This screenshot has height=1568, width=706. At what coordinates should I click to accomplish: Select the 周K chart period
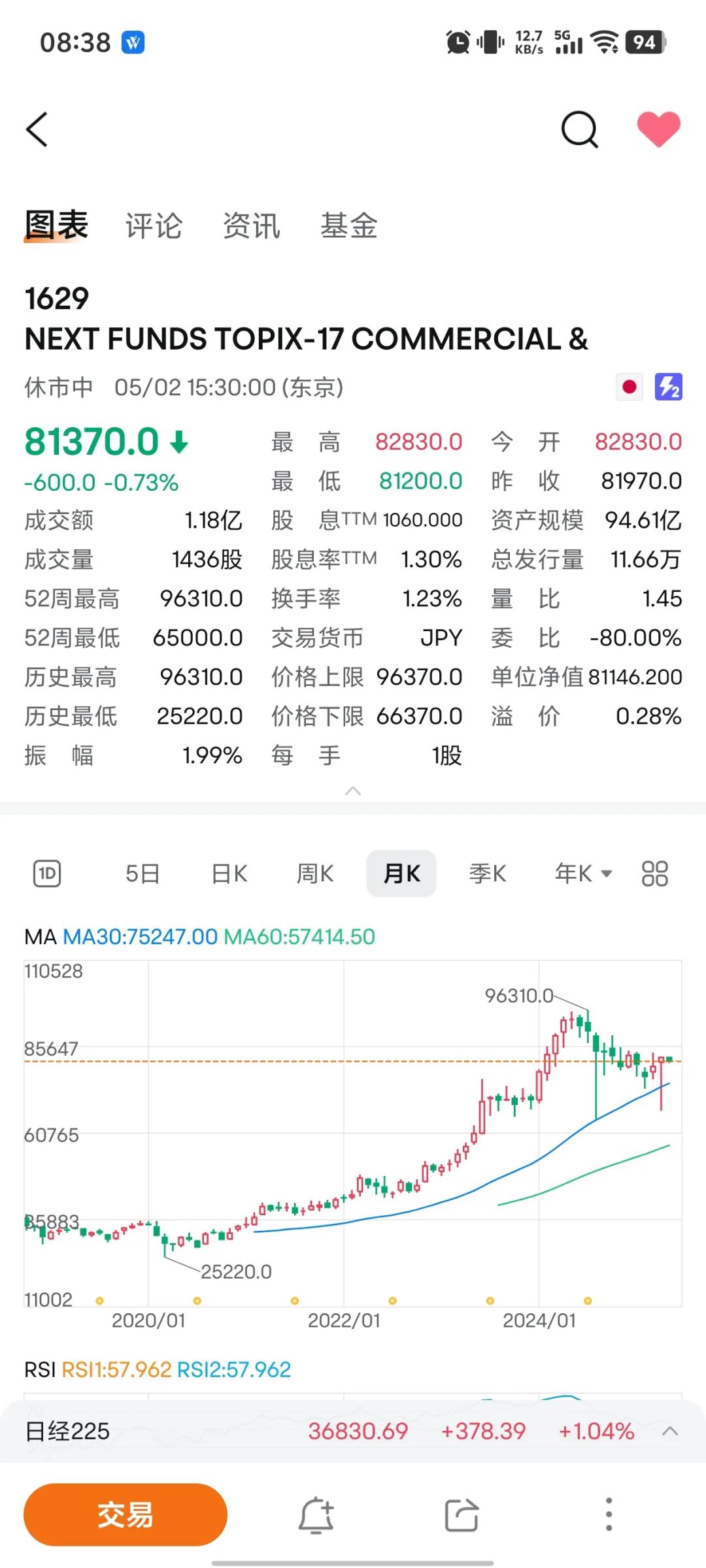coord(315,874)
